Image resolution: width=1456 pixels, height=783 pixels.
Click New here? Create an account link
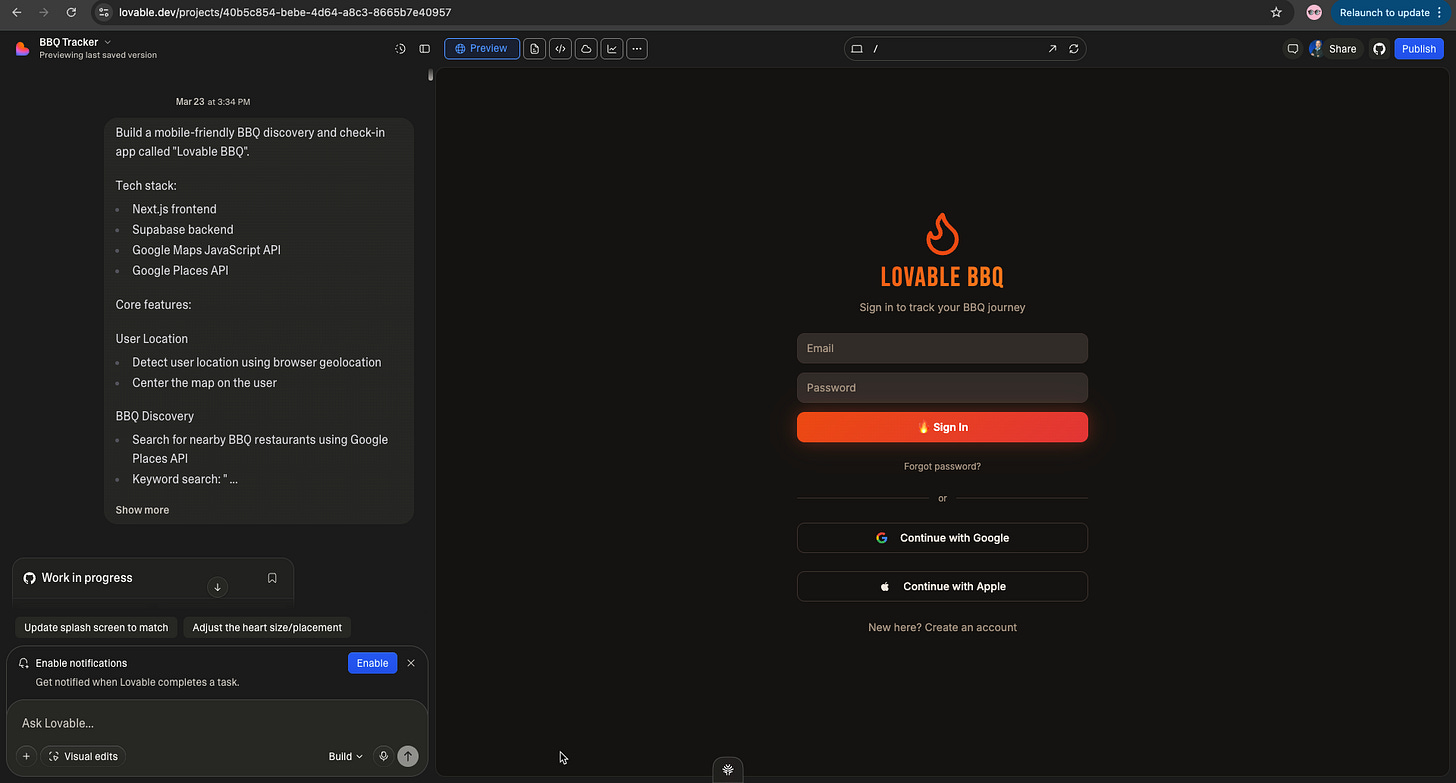click(x=942, y=628)
